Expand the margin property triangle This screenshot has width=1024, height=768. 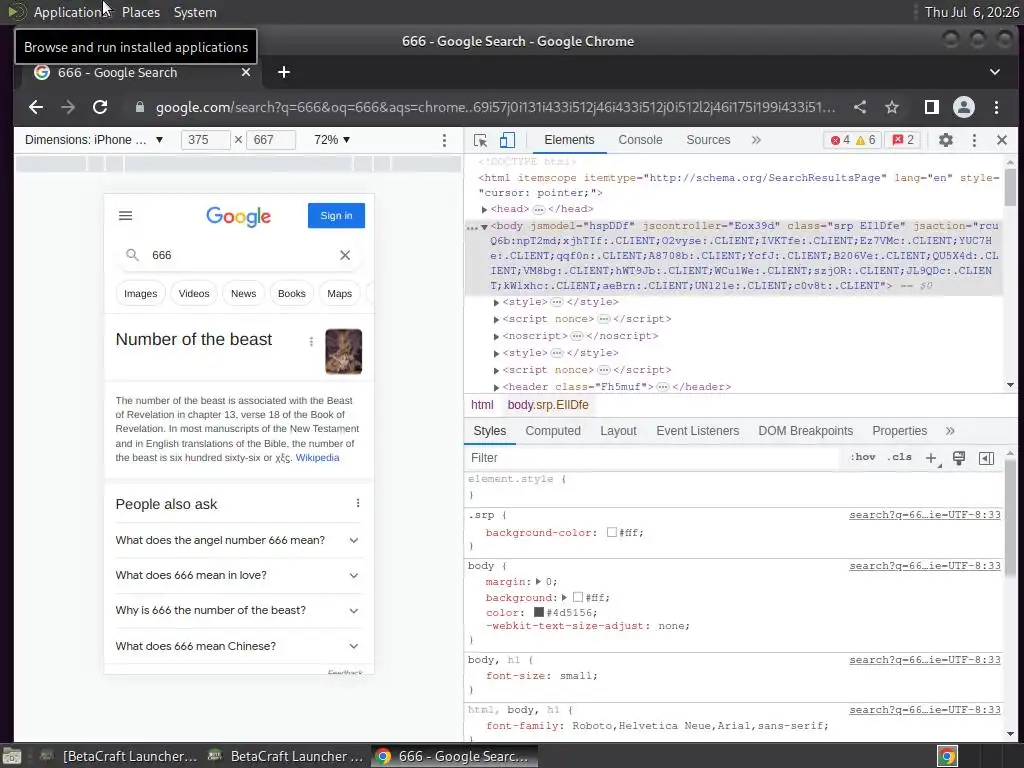point(538,581)
